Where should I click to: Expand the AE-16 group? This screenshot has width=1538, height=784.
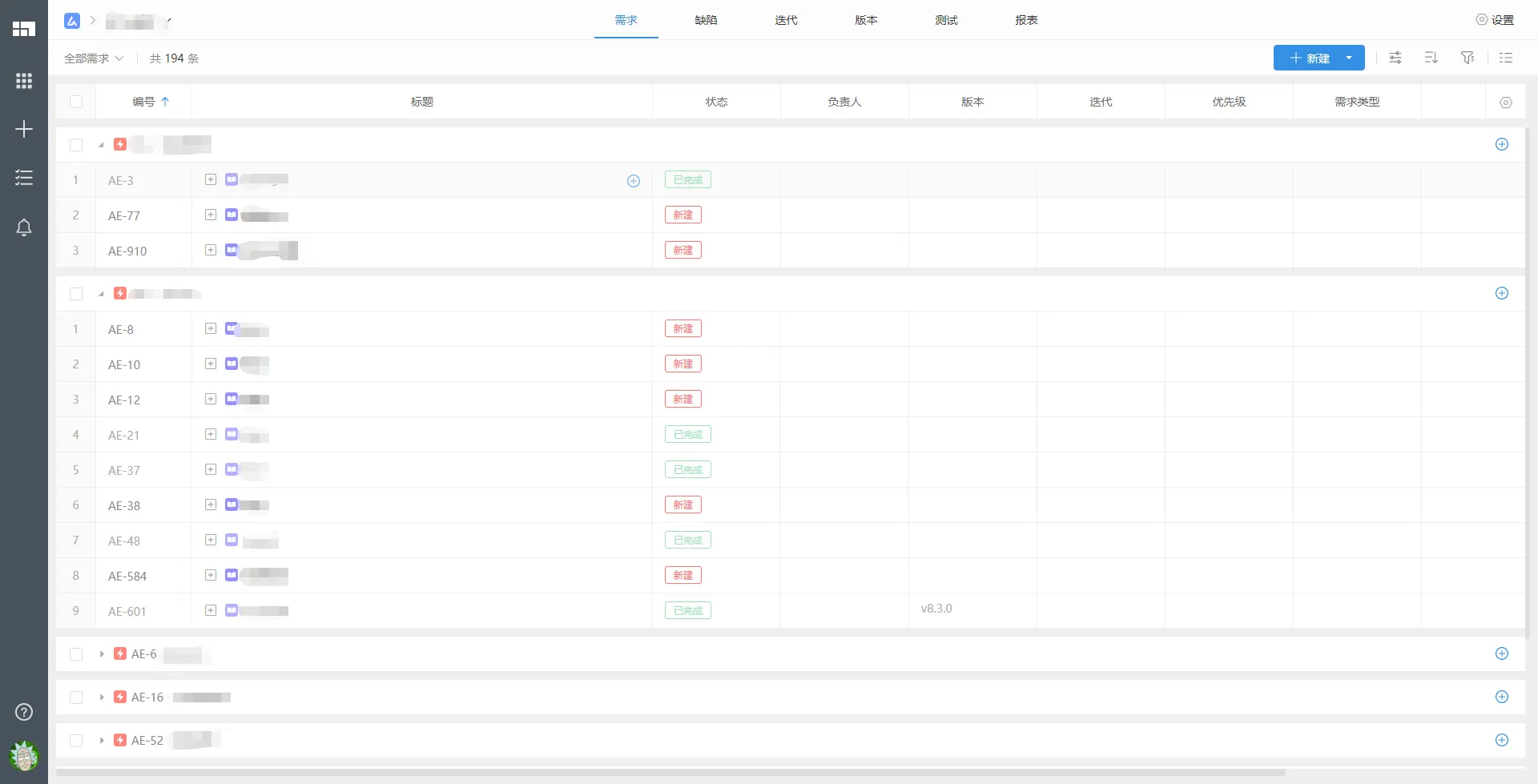pos(101,698)
